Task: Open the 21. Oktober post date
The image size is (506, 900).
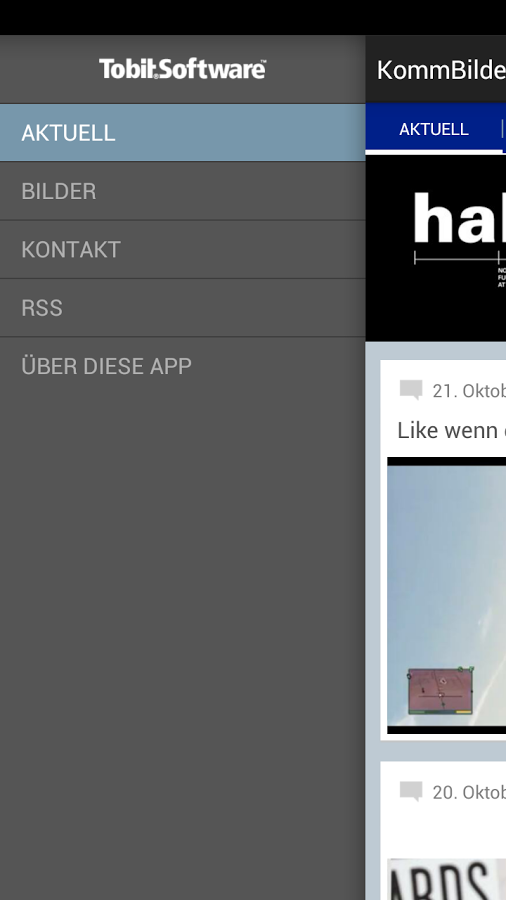Action: point(469,391)
